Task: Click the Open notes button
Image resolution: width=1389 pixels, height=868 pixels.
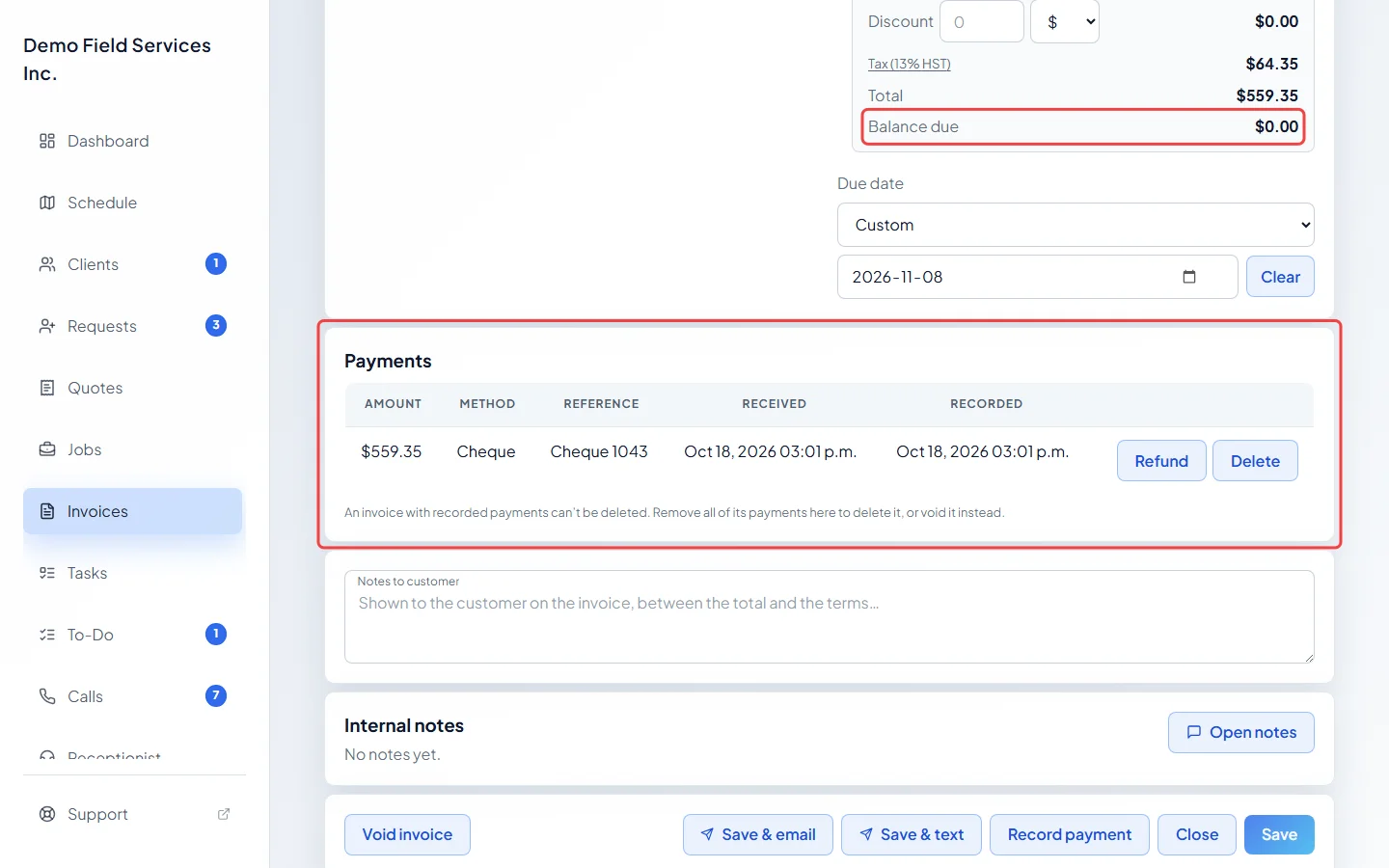Action: pyautogui.click(x=1241, y=732)
